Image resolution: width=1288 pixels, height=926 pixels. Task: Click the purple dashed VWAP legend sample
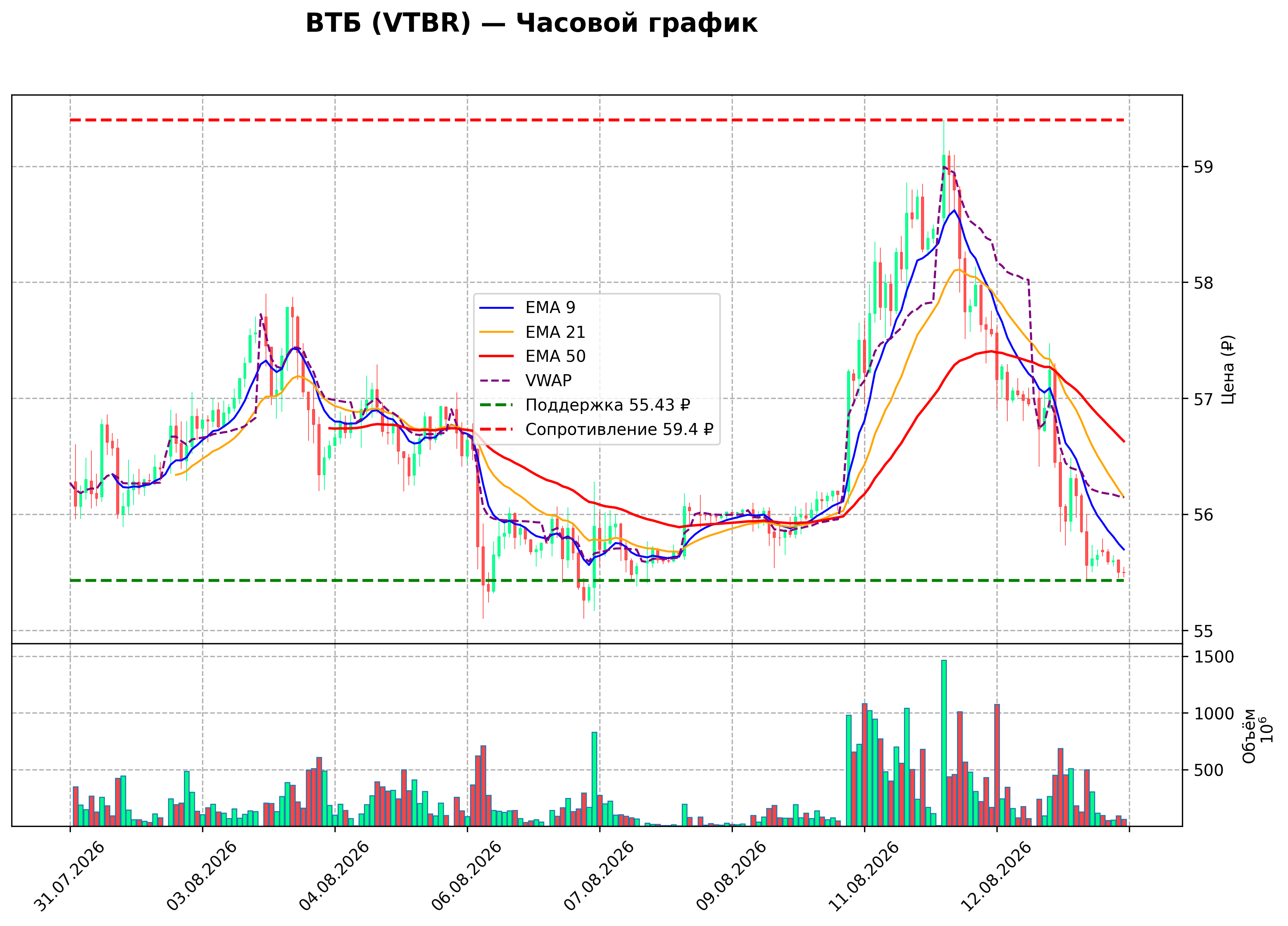pyautogui.click(x=496, y=381)
